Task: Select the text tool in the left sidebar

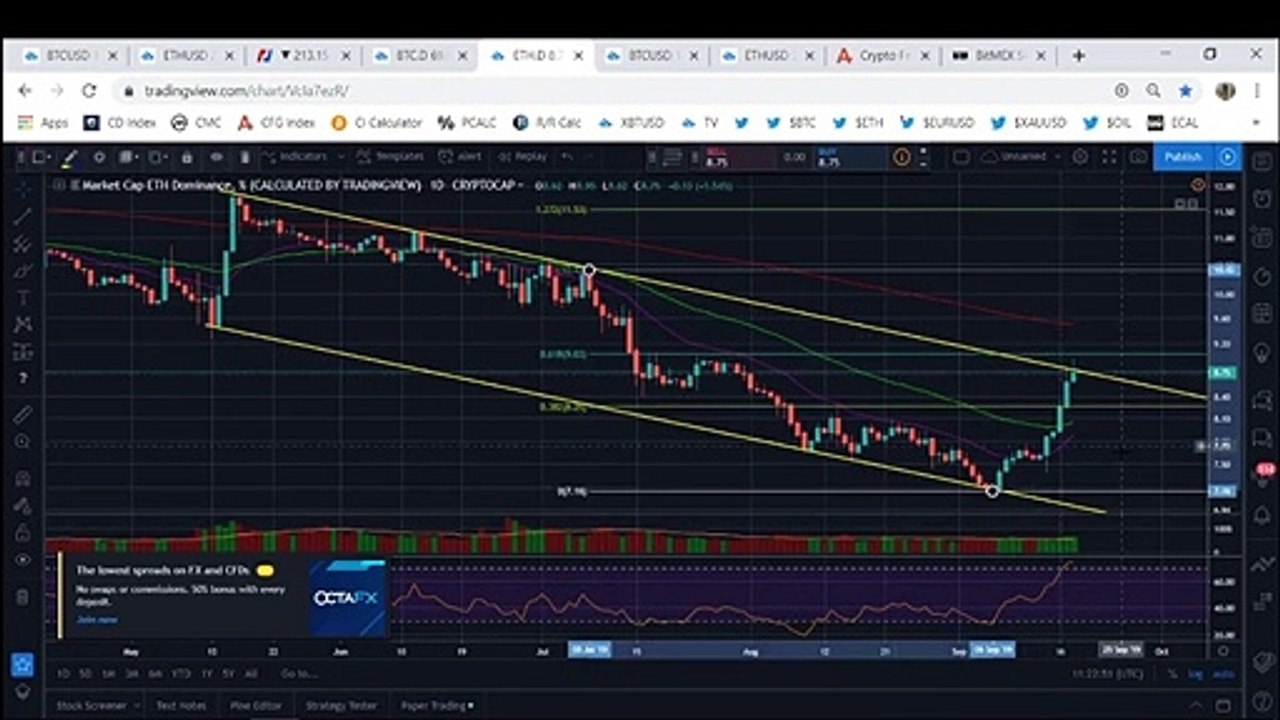Action: [23, 297]
